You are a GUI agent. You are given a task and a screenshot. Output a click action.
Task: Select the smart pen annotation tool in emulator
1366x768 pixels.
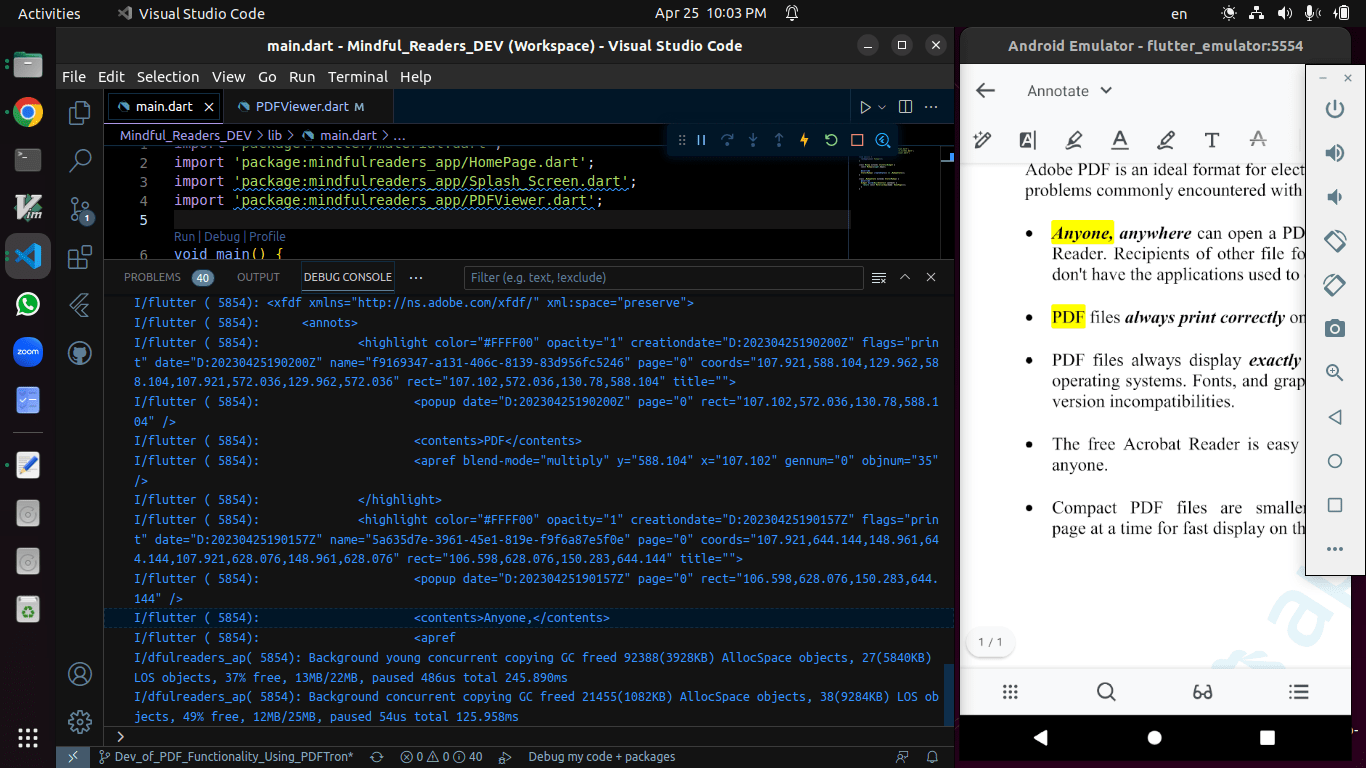[982, 140]
